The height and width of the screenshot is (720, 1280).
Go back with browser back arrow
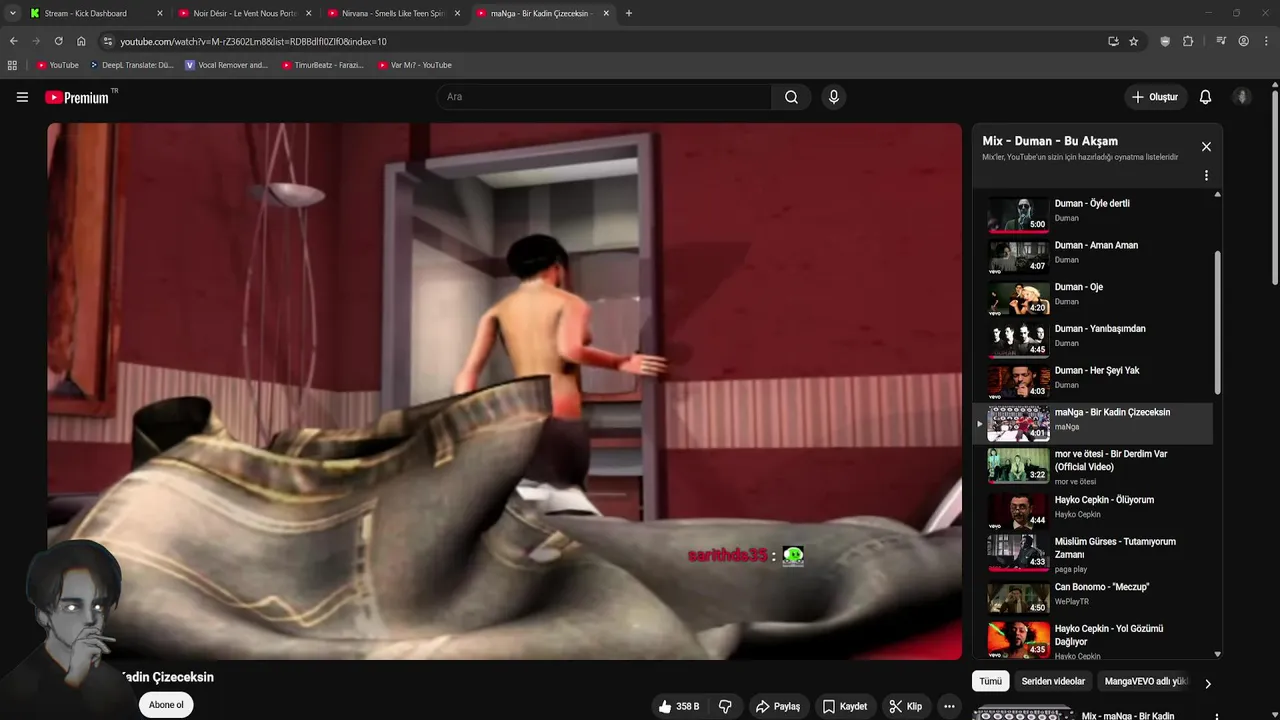(13, 41)
